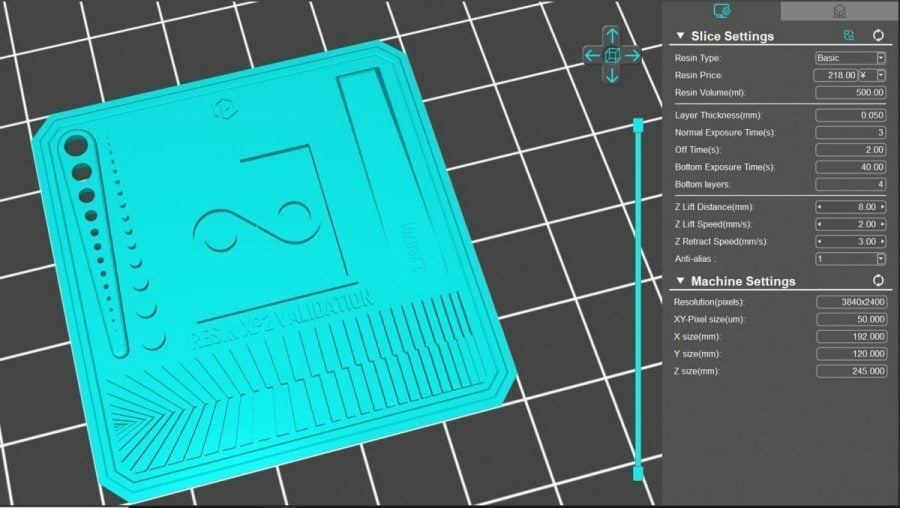Click the Resin Volume field
The image size is (900, 508).
[x=851, y=92]
